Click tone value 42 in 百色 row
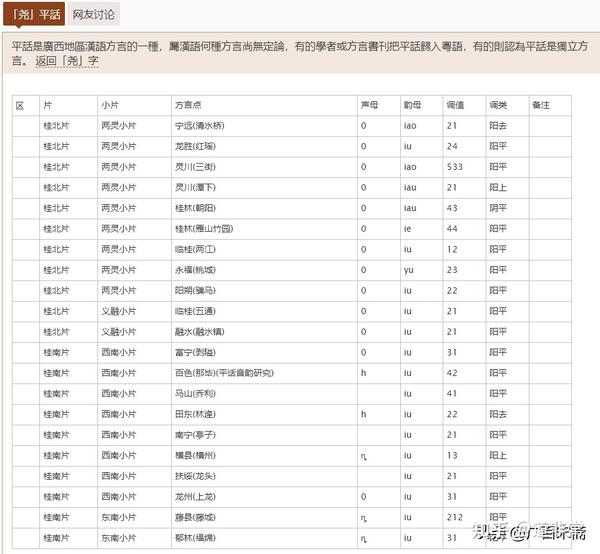The image size is (600, 554). (452, 373)
